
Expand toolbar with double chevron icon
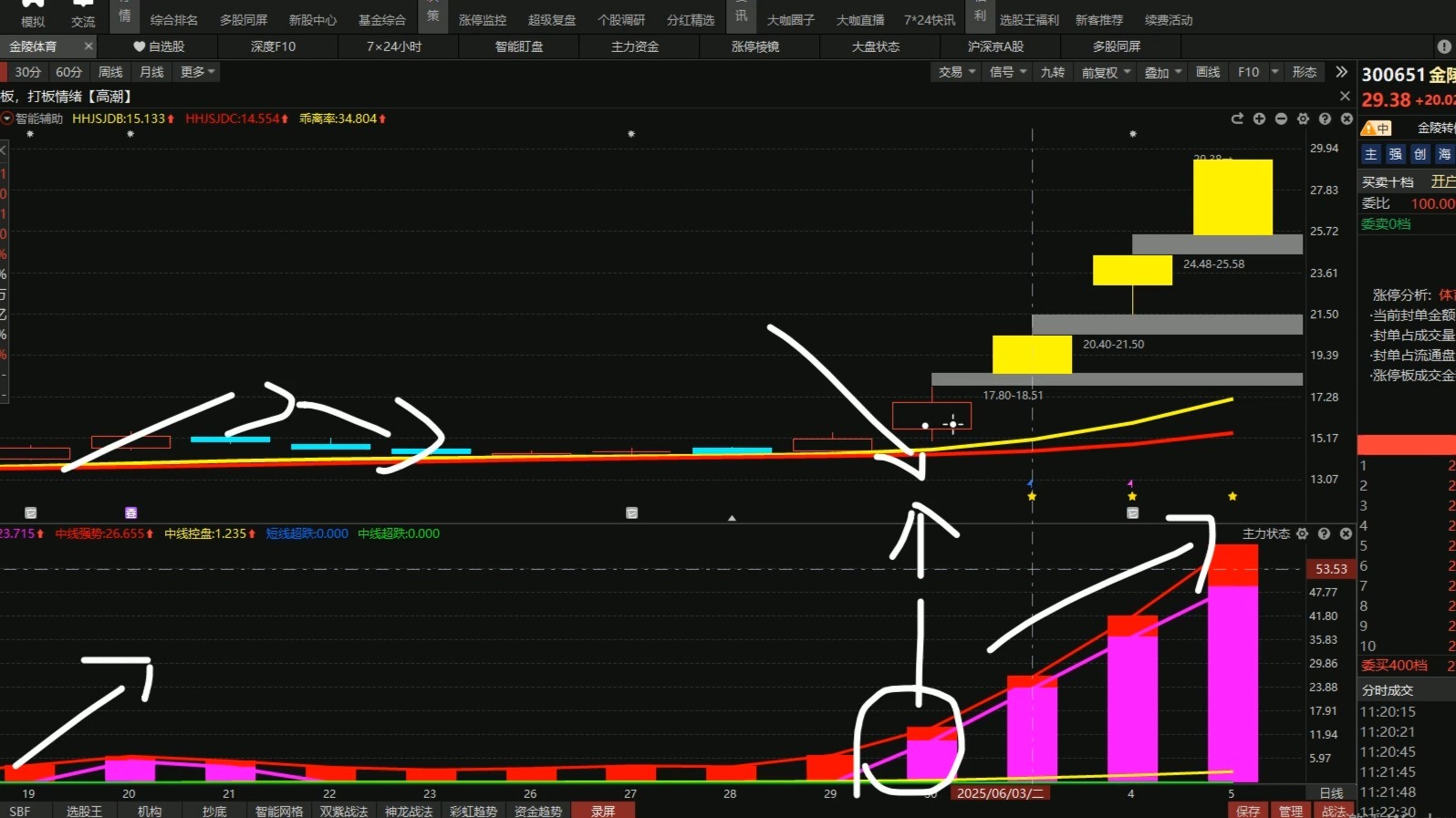tap(1341, 72)
